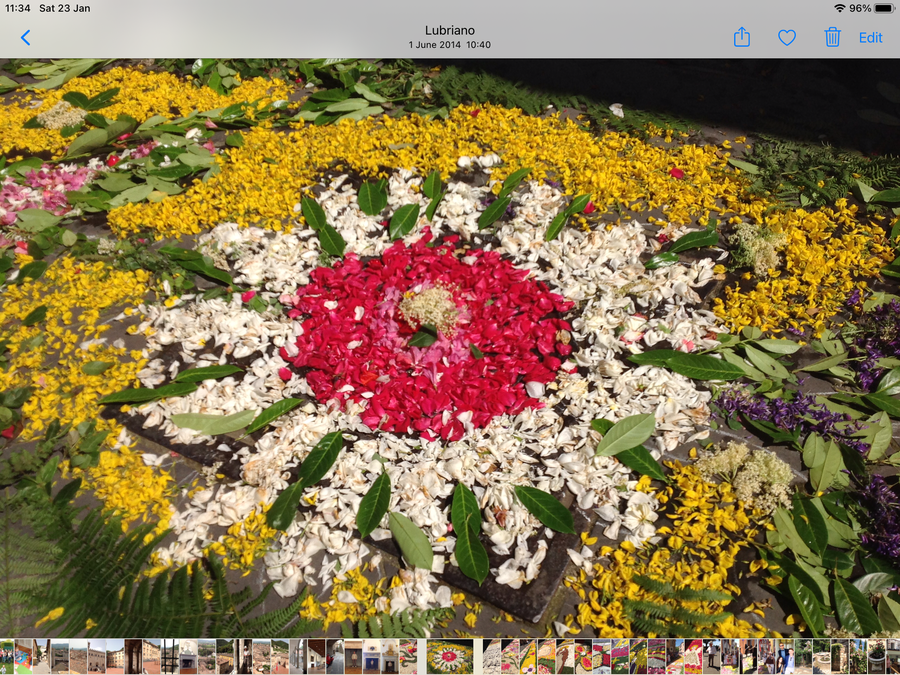This screenshot has height=675, width=900.
Task: Tap the Wi-Fi status icon
Action: pos(840,8)
